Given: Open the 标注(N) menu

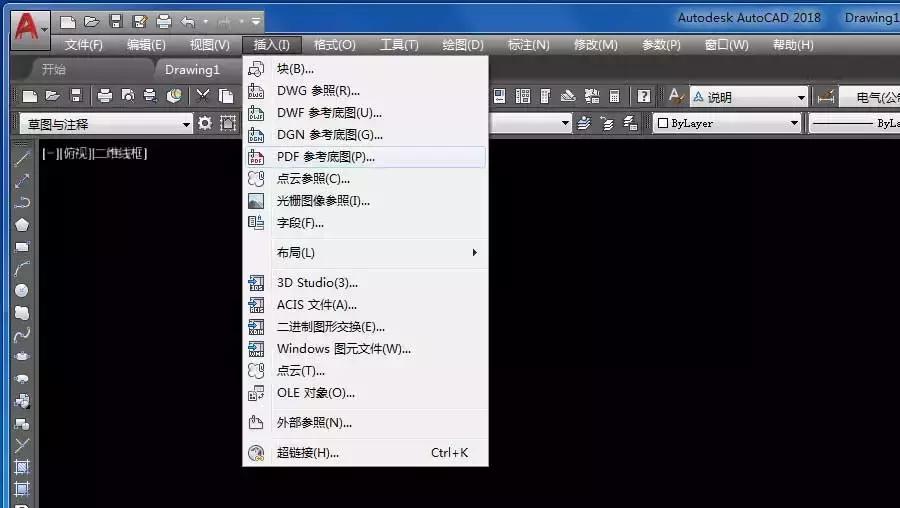Looking at the screenshot, I should coord(529,45).
